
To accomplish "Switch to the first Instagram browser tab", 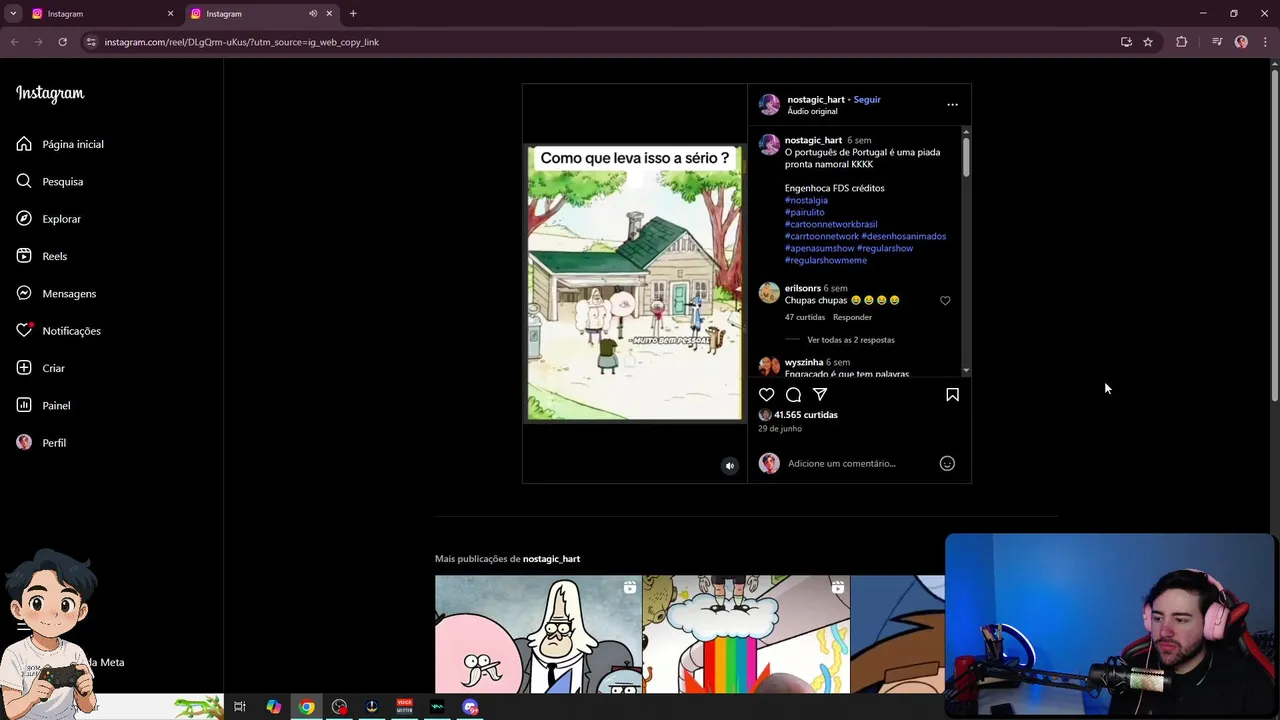I will (x=98, y=14).
